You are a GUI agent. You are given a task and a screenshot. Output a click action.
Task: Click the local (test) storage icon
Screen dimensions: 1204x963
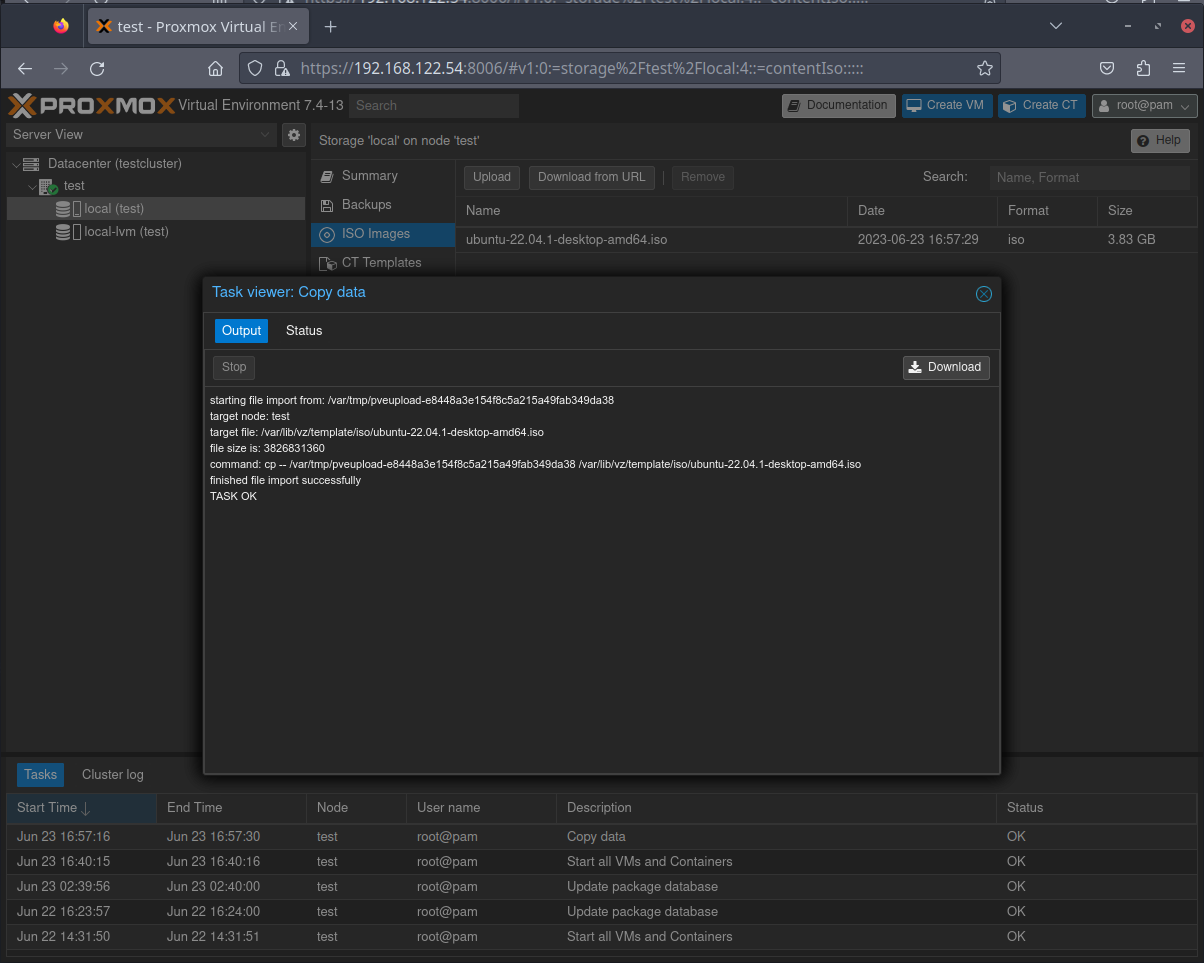(69, 209)
